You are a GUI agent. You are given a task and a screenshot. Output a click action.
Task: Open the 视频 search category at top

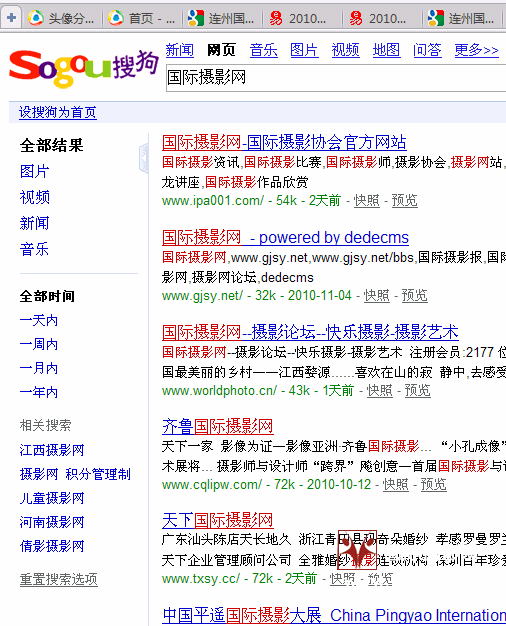tap(345, 50)
